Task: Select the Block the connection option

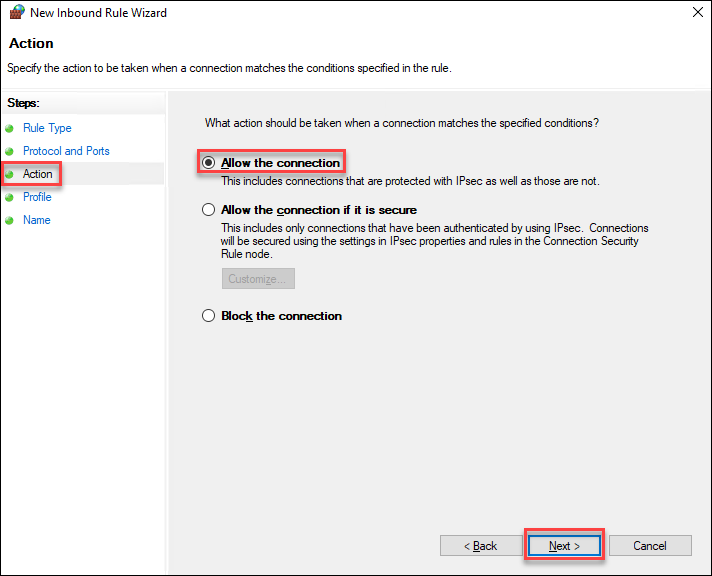Action: 209,316
